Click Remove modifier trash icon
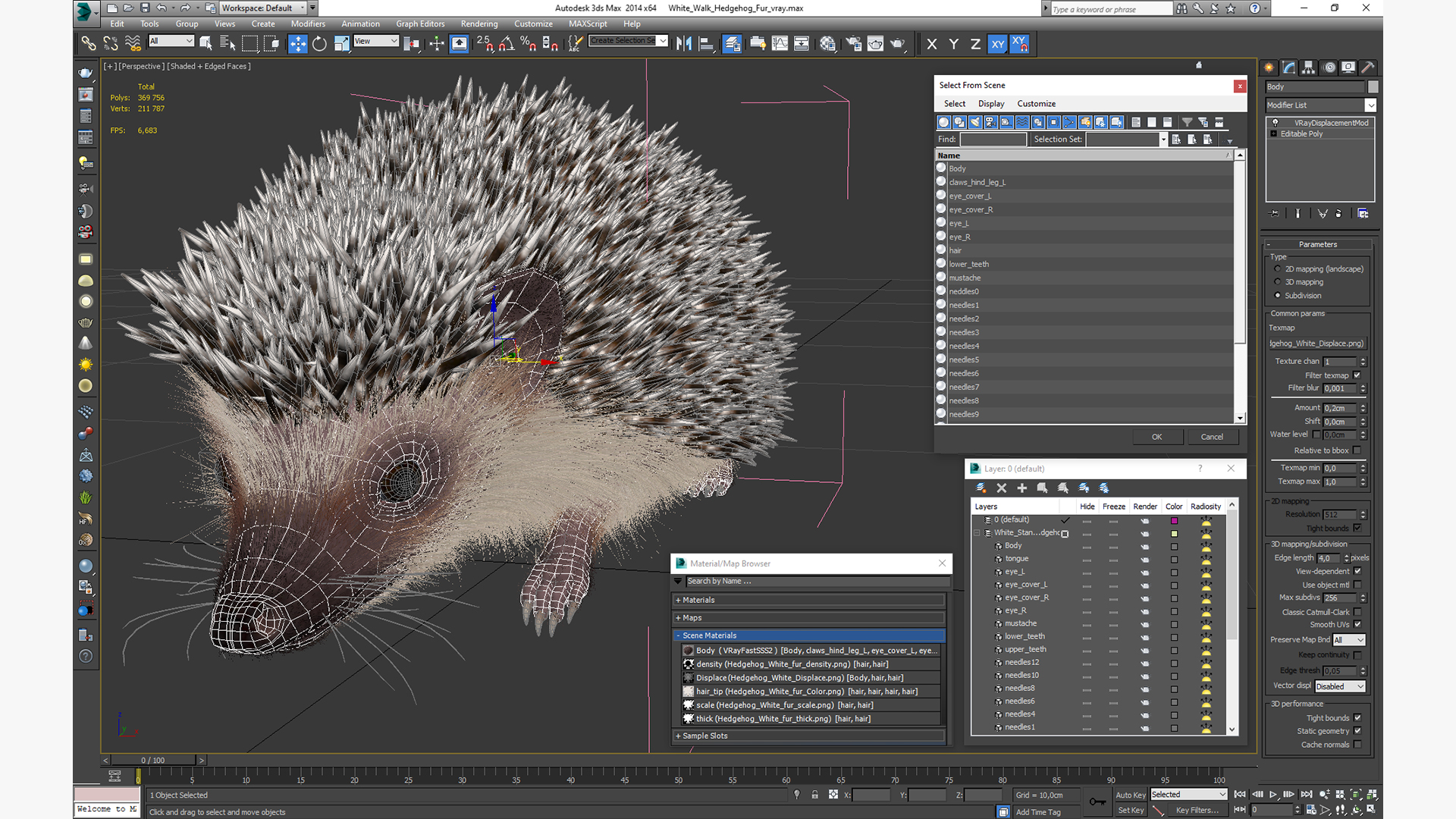This screenshot has width=1456, height=819. pos(1338,214)
